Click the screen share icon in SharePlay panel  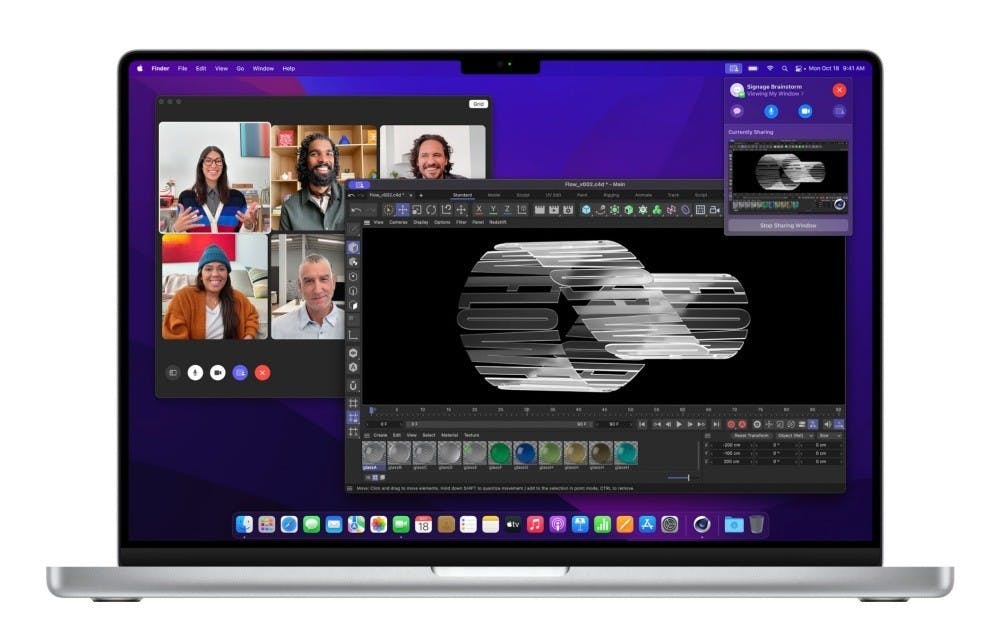point(839,112)
